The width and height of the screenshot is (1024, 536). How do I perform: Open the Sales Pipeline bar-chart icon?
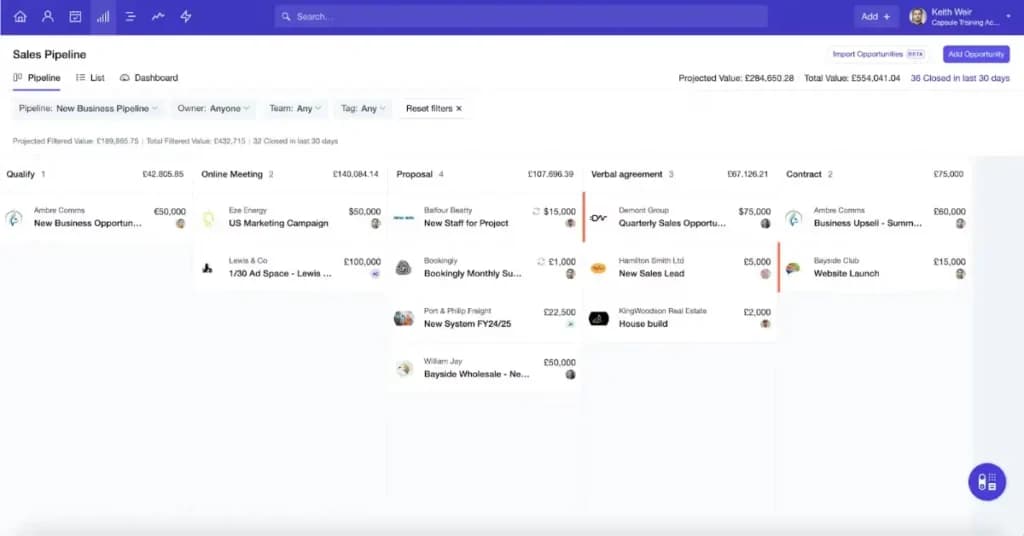pyautogui.click(x=103, y=16)
